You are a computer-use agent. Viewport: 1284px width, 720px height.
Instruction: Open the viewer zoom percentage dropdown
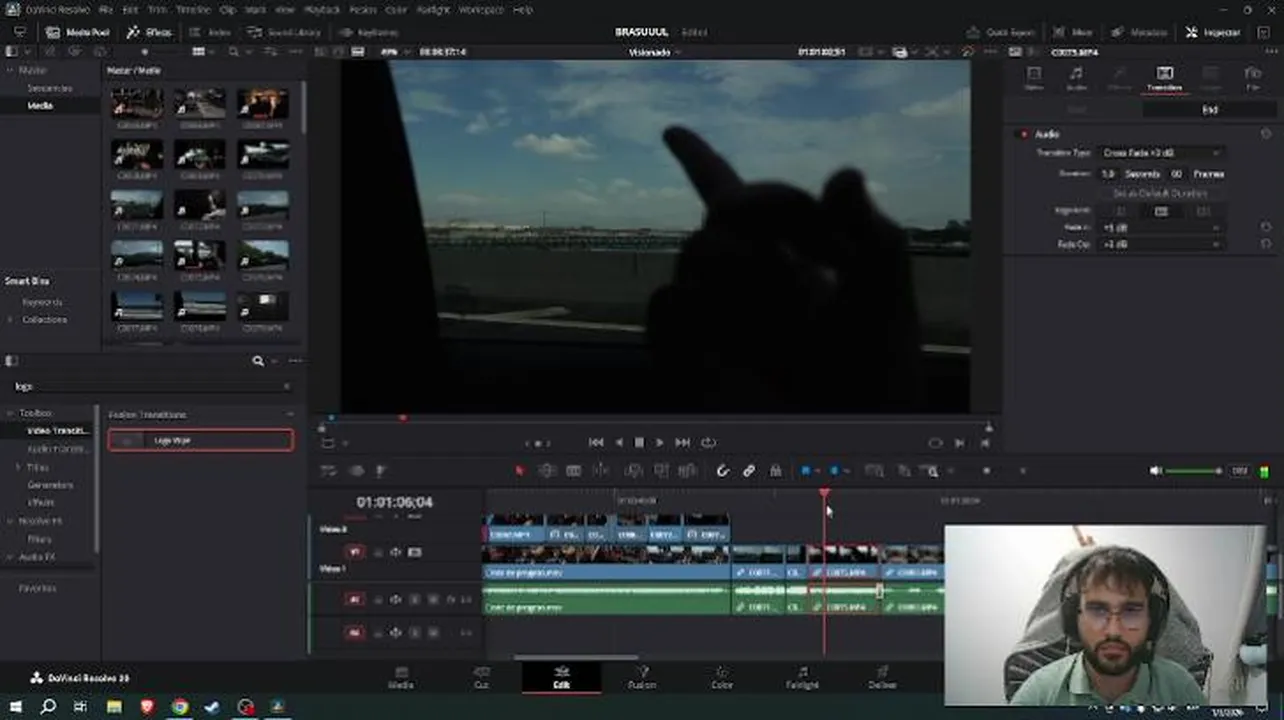pyautogui.click(x=394, y=52)
